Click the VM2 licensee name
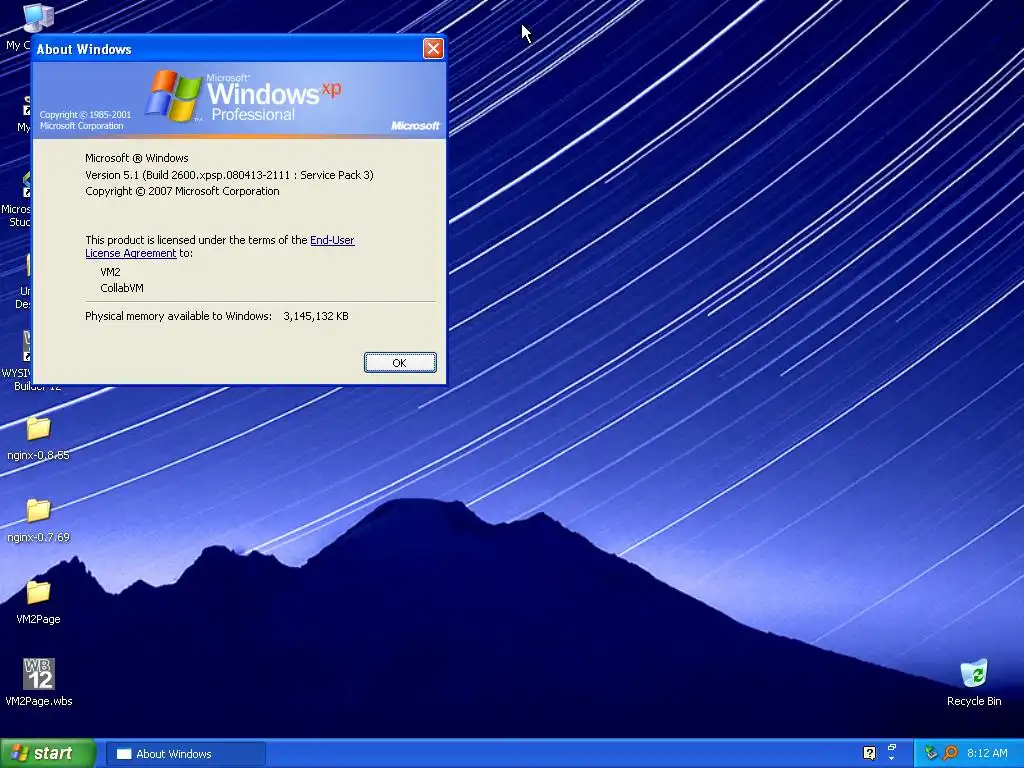Viewport: 1024px width, 768px height. 110,272
